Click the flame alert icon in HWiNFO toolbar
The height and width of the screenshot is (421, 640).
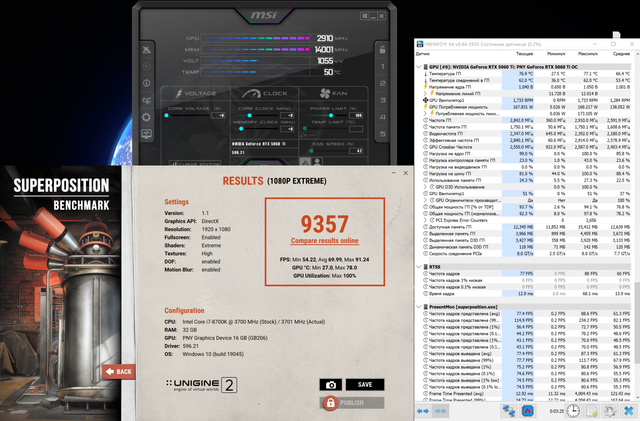click(529, 410)
